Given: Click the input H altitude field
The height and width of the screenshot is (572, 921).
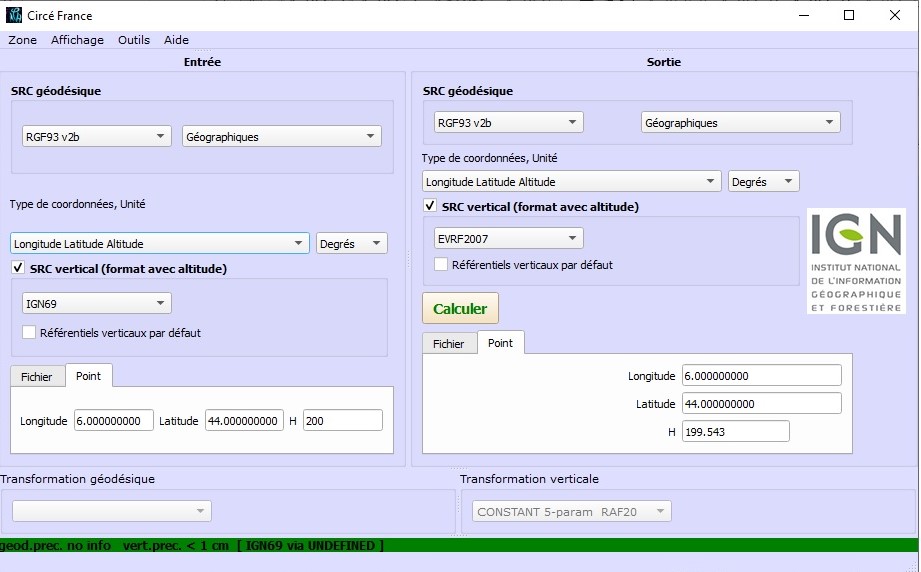Looking at the screenshot, I should point(342,421).
